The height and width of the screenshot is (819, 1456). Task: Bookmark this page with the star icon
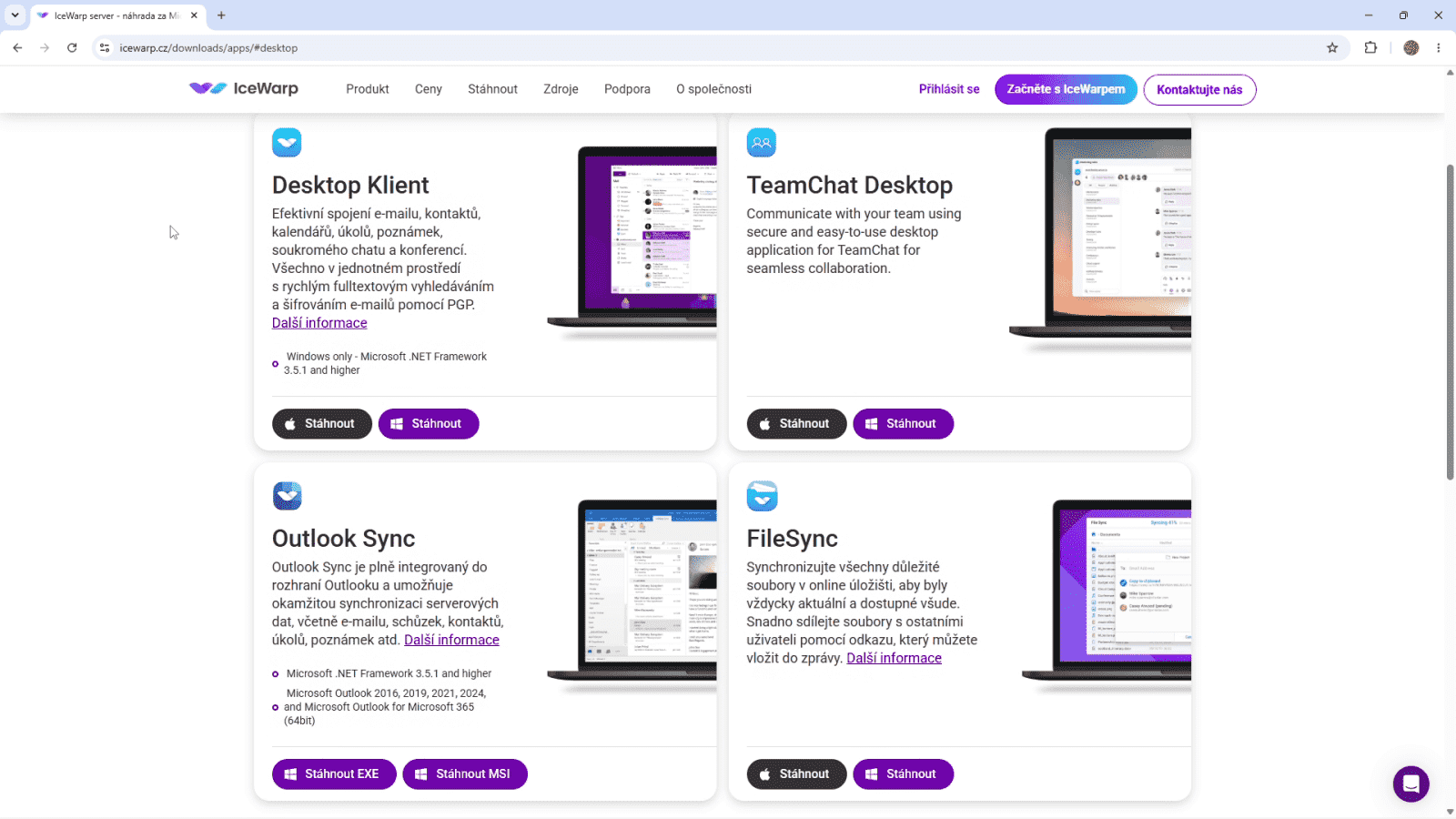(x=1332, y=48)
